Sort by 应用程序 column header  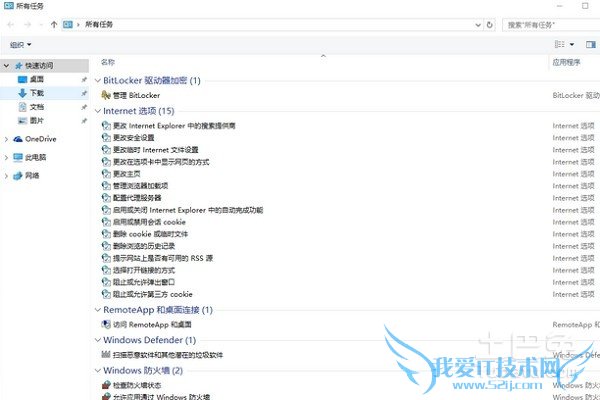tap(566, 62)
